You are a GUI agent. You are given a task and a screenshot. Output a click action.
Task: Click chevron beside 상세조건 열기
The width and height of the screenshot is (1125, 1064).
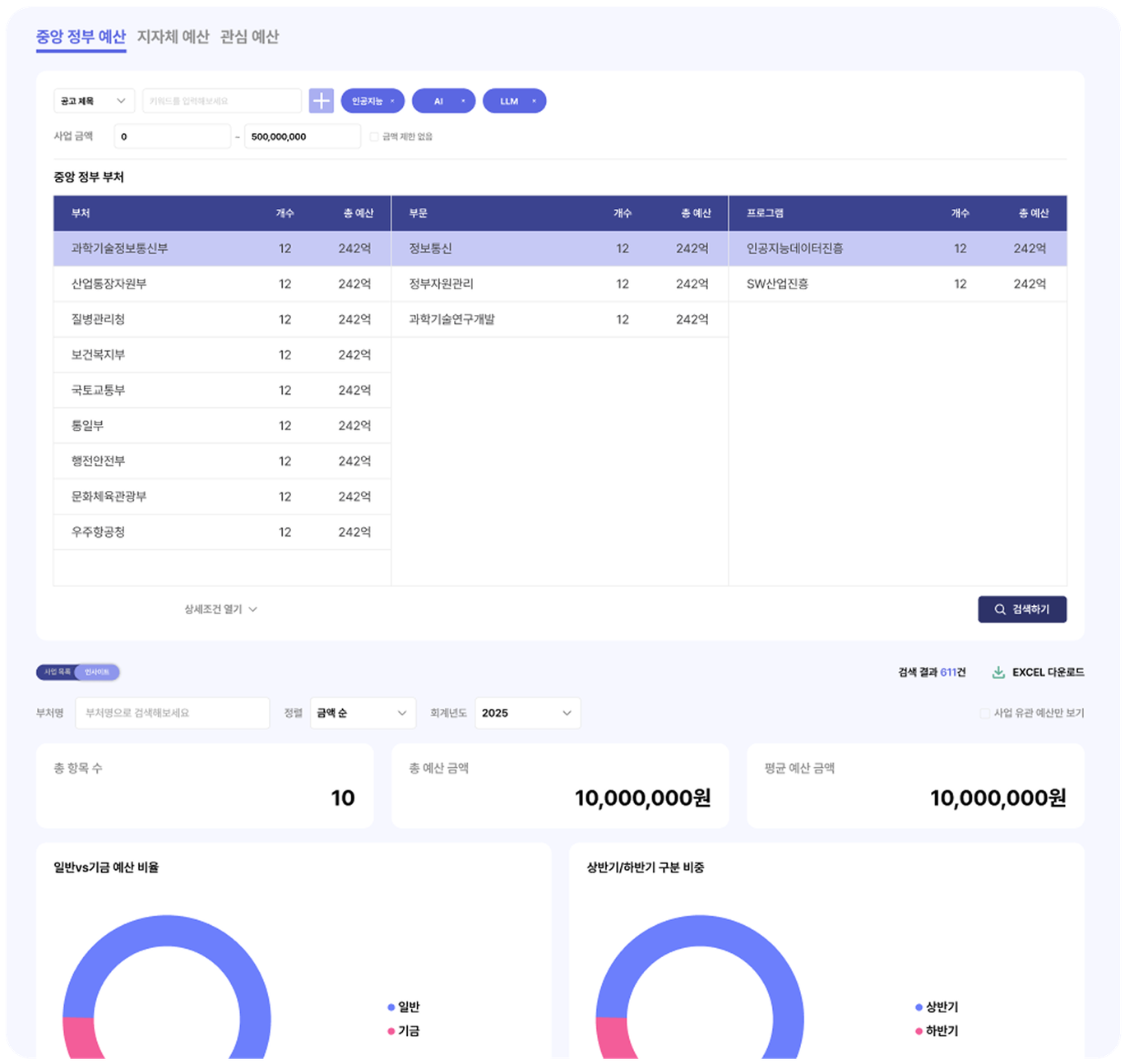252,609
